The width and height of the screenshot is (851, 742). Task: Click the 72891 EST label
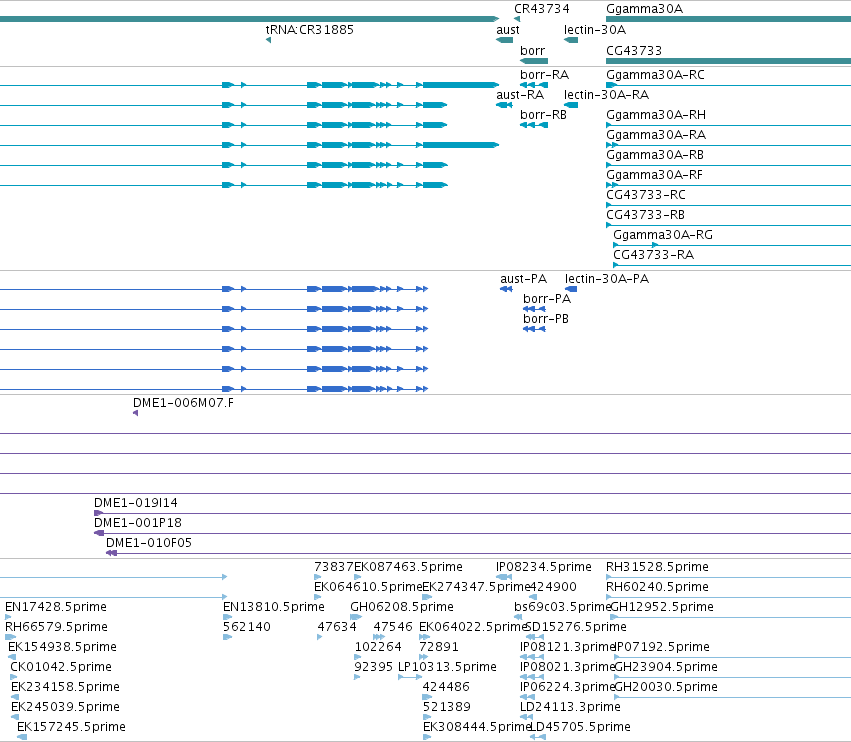click(439, 647)
